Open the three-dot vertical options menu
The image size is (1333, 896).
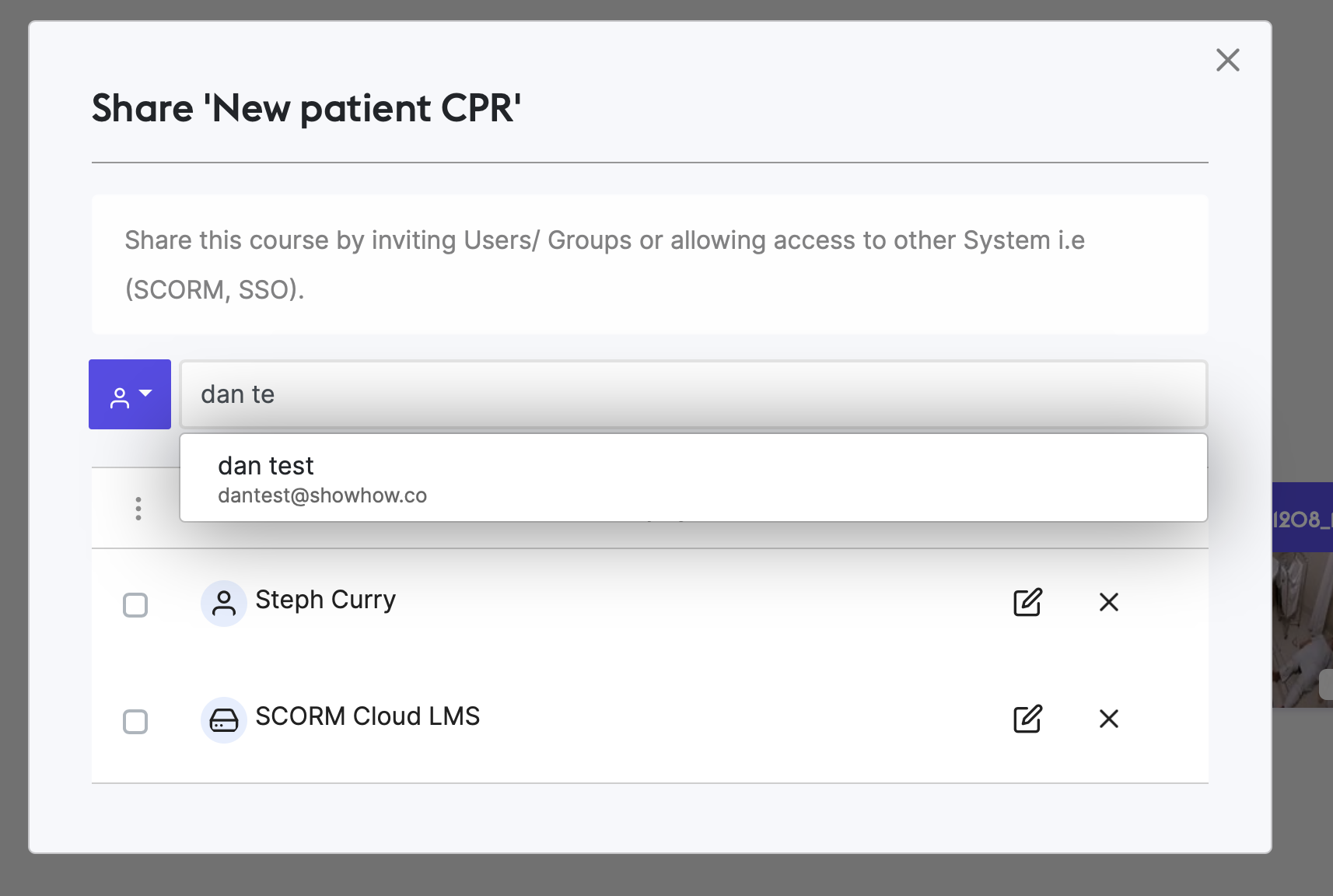pos(138,509)
